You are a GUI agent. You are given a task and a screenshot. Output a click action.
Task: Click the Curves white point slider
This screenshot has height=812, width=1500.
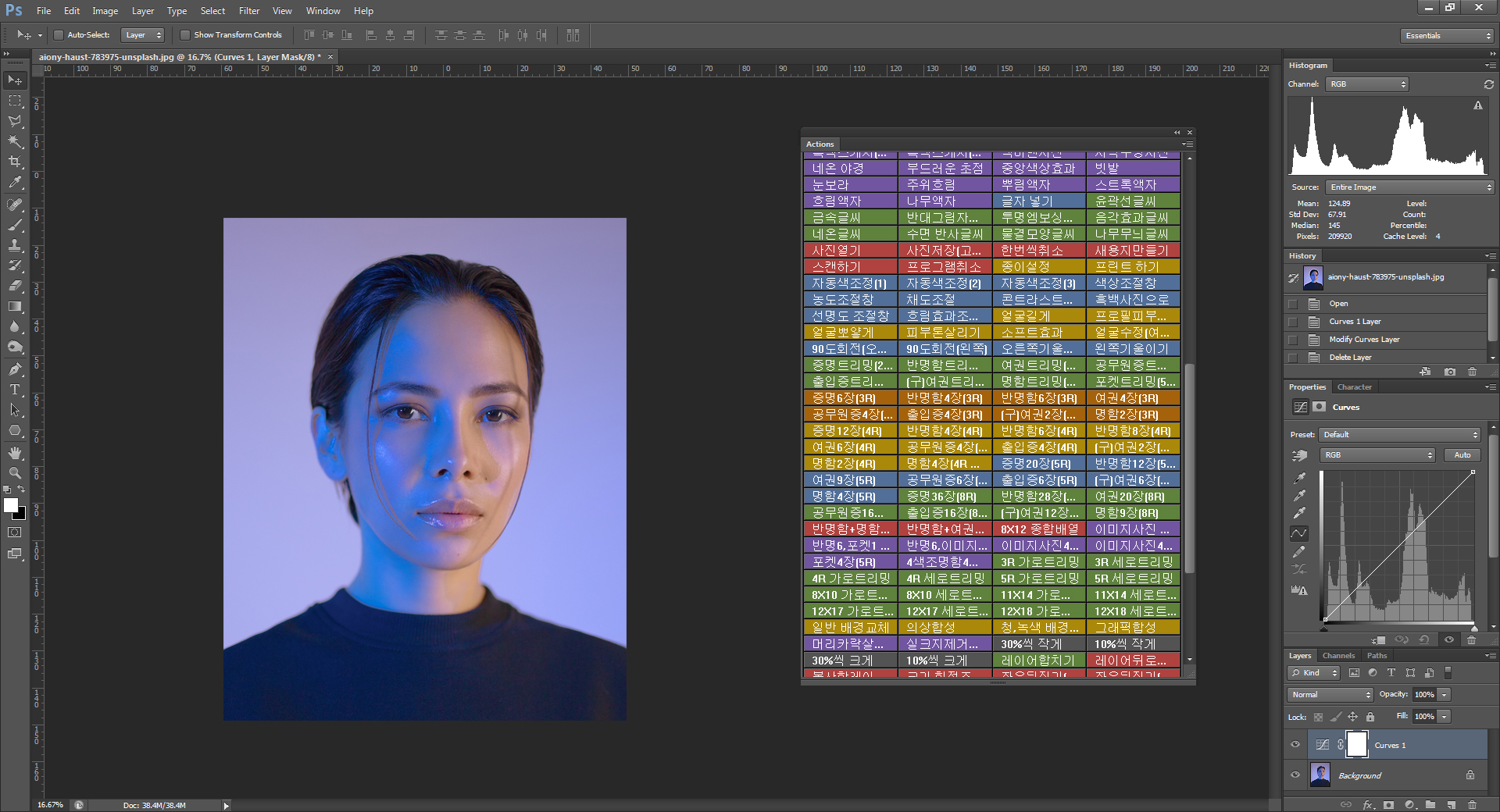[x=1474, y=628]
